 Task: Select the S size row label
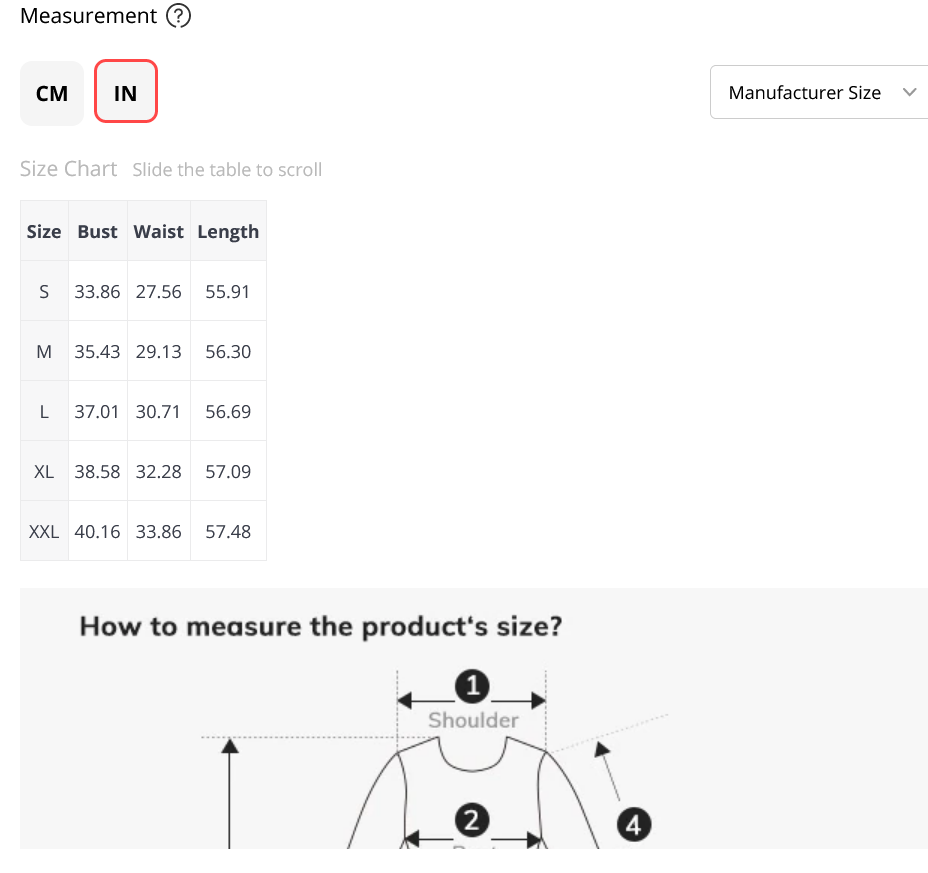tap(44, 292)
